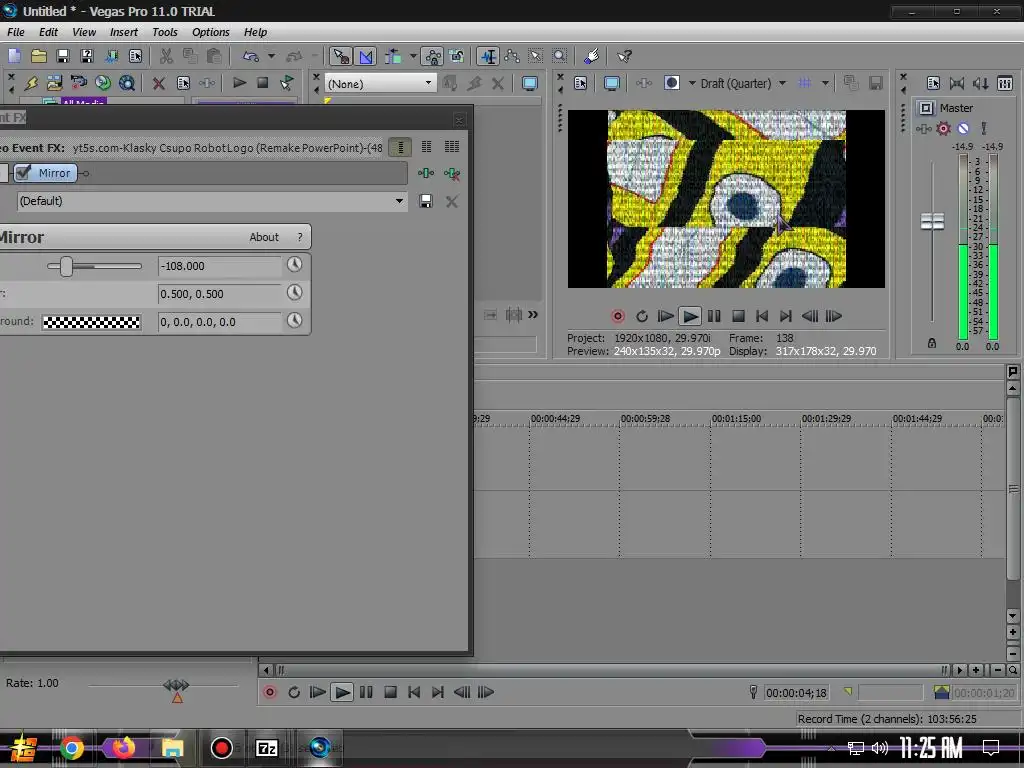This screenshot has width=1024, height=768.
Task: Click the Zoom Edit tool magnifier icon
Action: coord(560,56)
